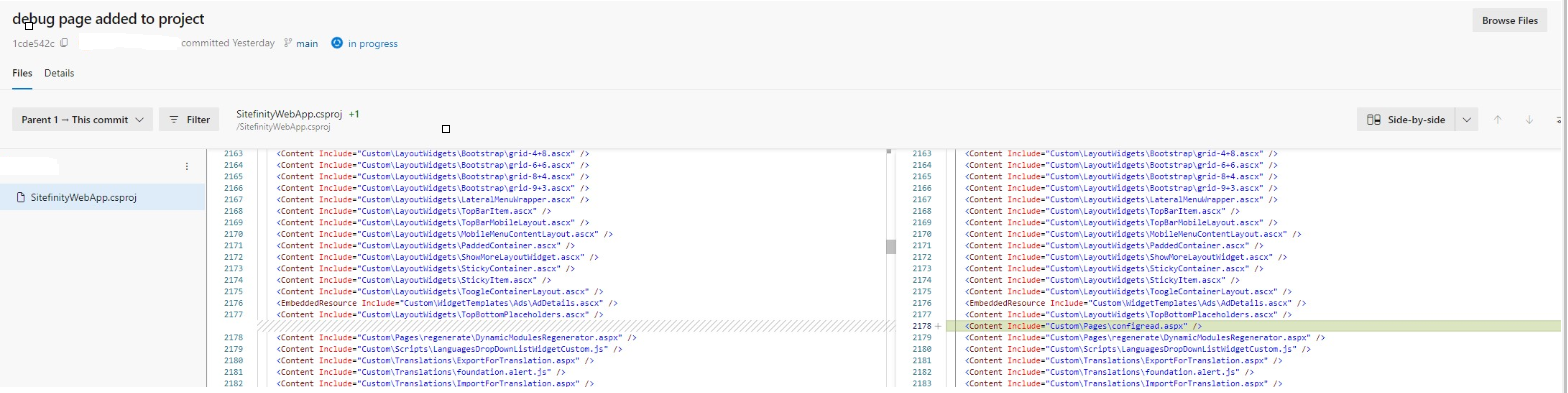The height and width of the screenshot is (393, 1568).
Task: Click the Browse Files button
Action: tap(1510, 21)
